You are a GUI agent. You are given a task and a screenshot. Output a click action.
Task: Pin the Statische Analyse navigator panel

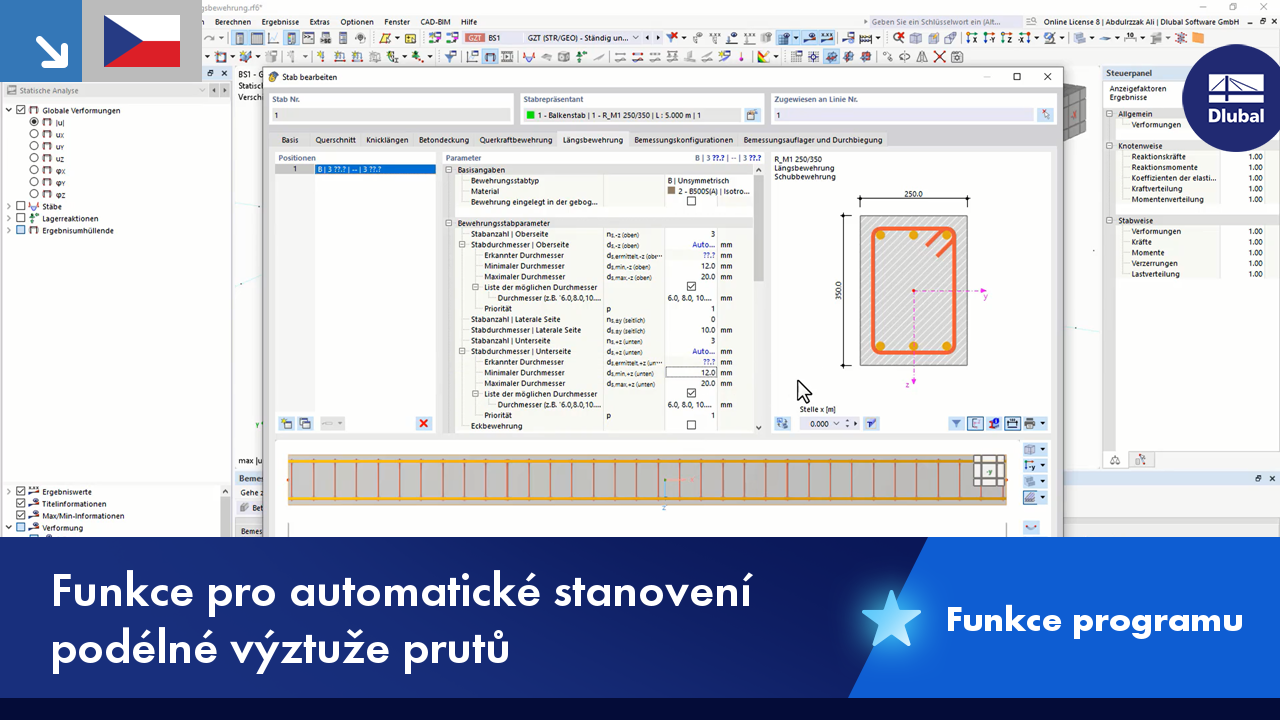click(x=210, y=74)
